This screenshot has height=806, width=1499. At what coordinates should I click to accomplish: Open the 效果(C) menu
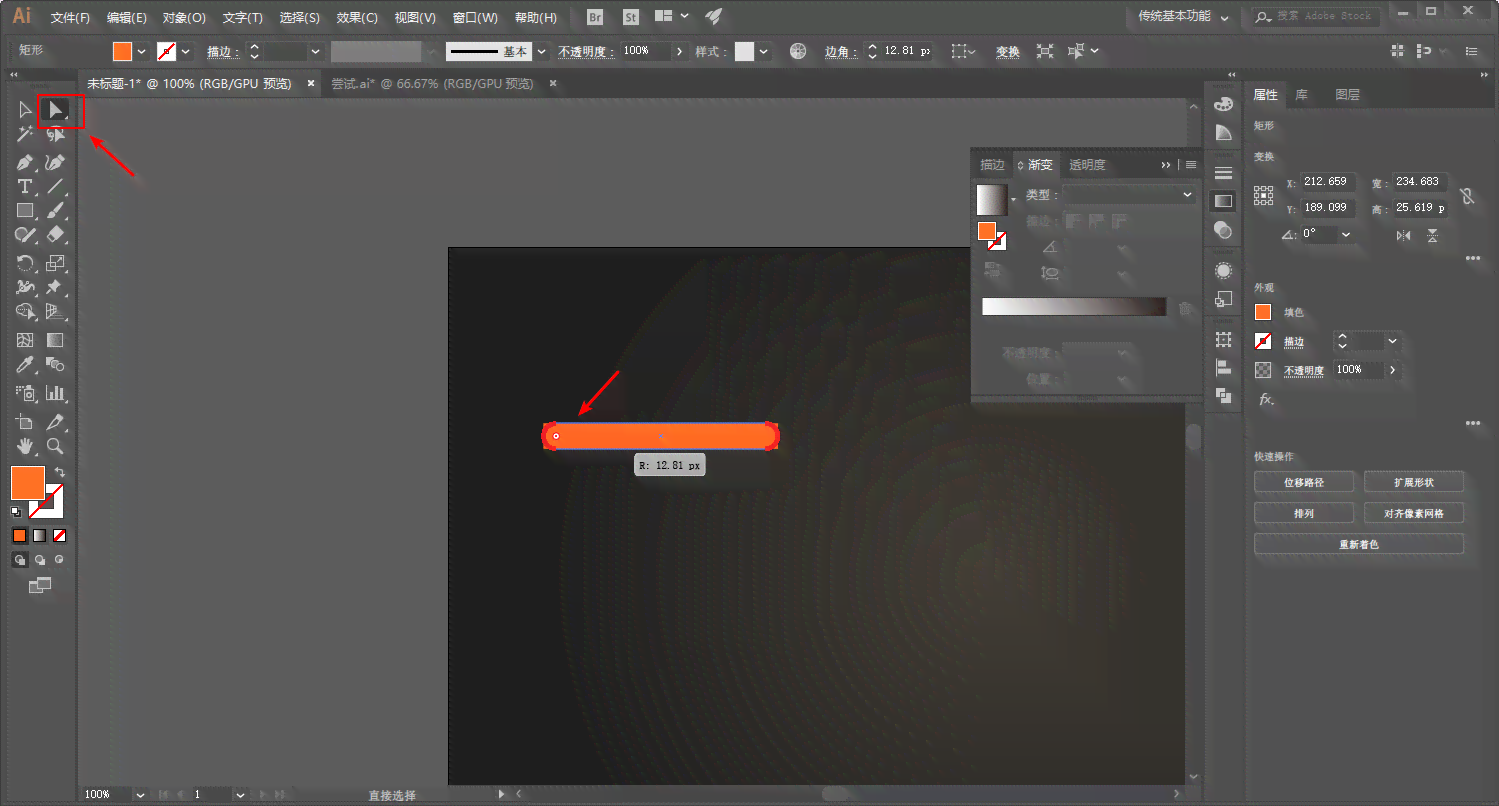[x=357, y=17]
